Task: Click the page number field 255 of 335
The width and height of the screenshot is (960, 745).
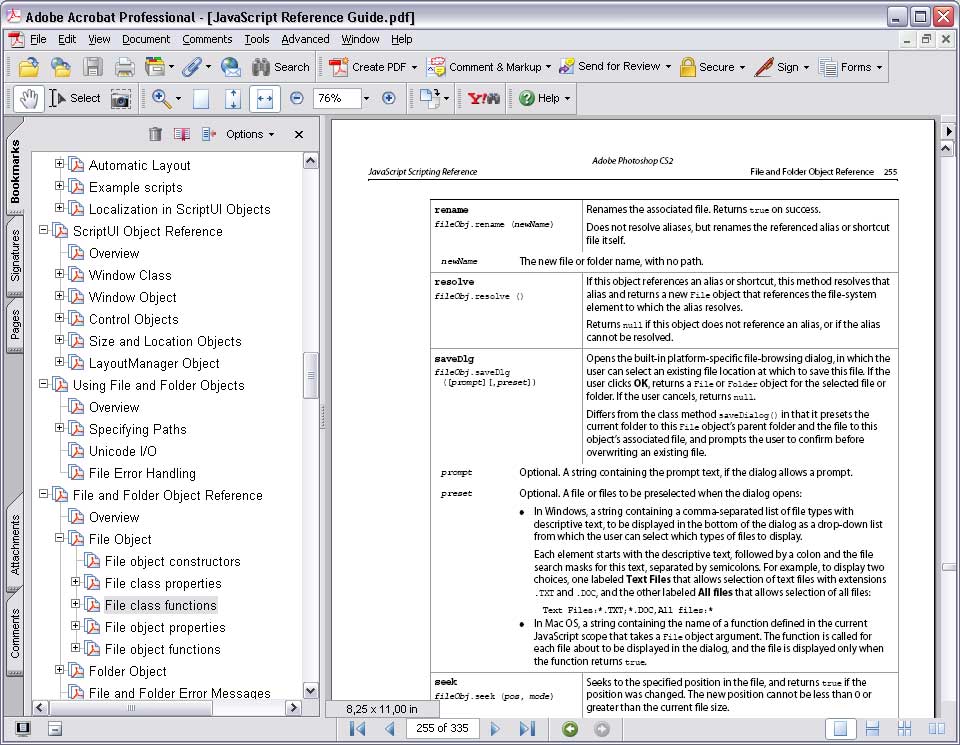Action: 442,728
